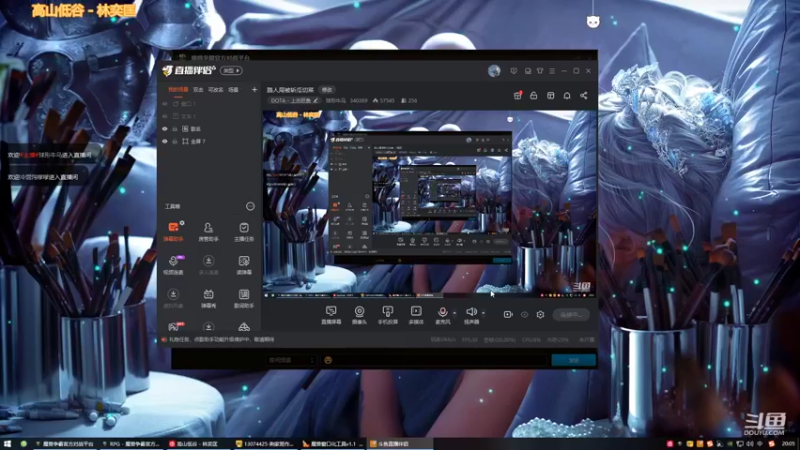Click the grey streaming status button
This screenshot has height=450, width=800.
coord(571,315)
